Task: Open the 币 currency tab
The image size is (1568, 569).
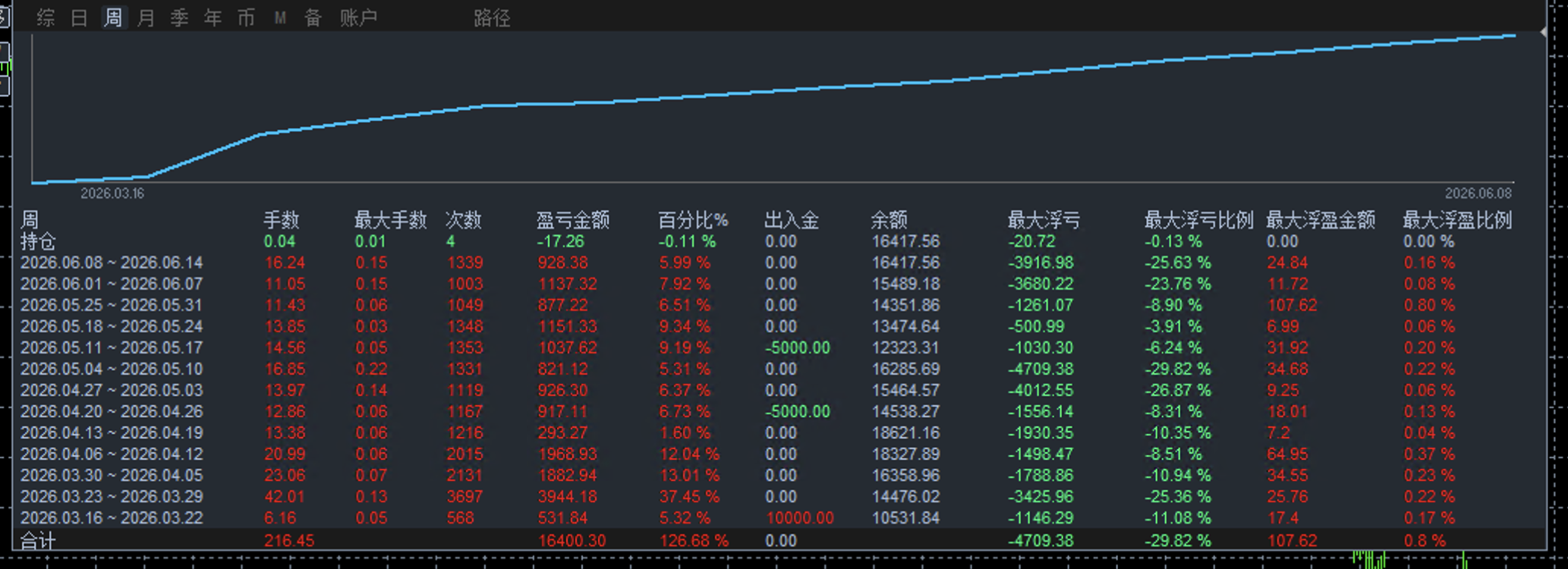Action: click(x=246, y=17)
